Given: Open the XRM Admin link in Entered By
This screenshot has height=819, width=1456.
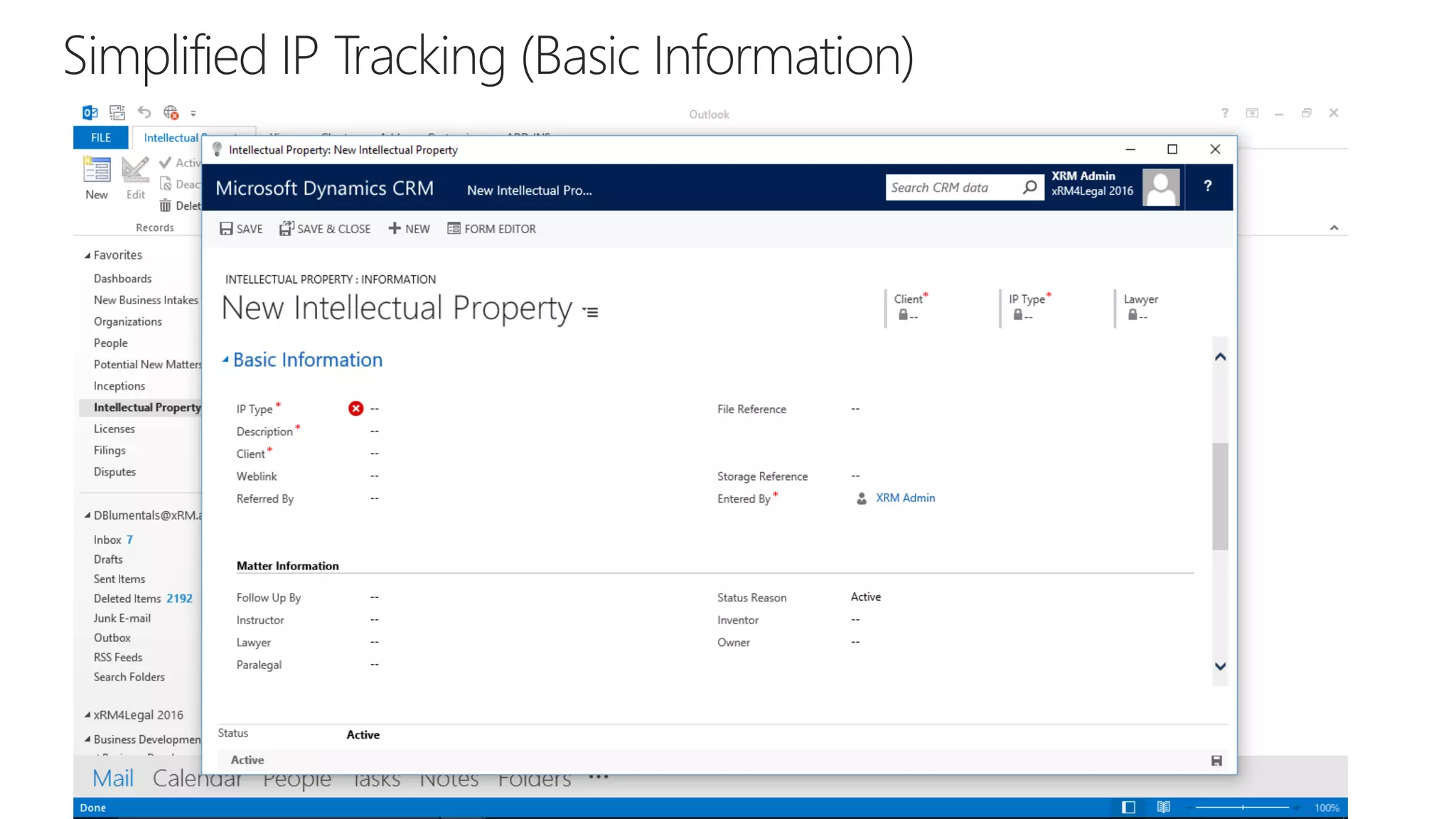Looking at the screenshot, I should [905, 498].
